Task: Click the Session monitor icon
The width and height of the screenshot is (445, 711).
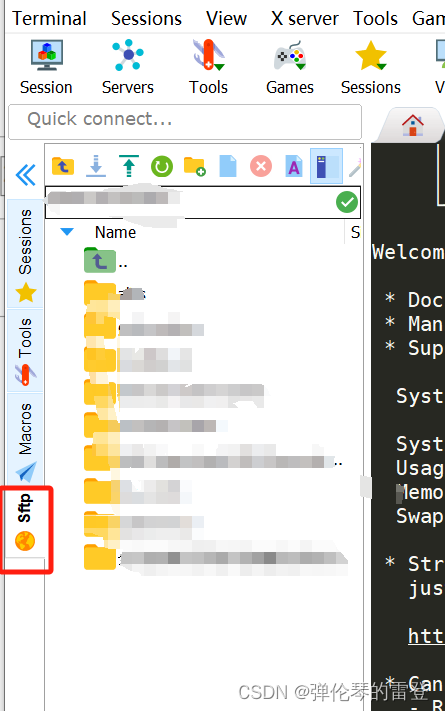Action: (46, 55)
